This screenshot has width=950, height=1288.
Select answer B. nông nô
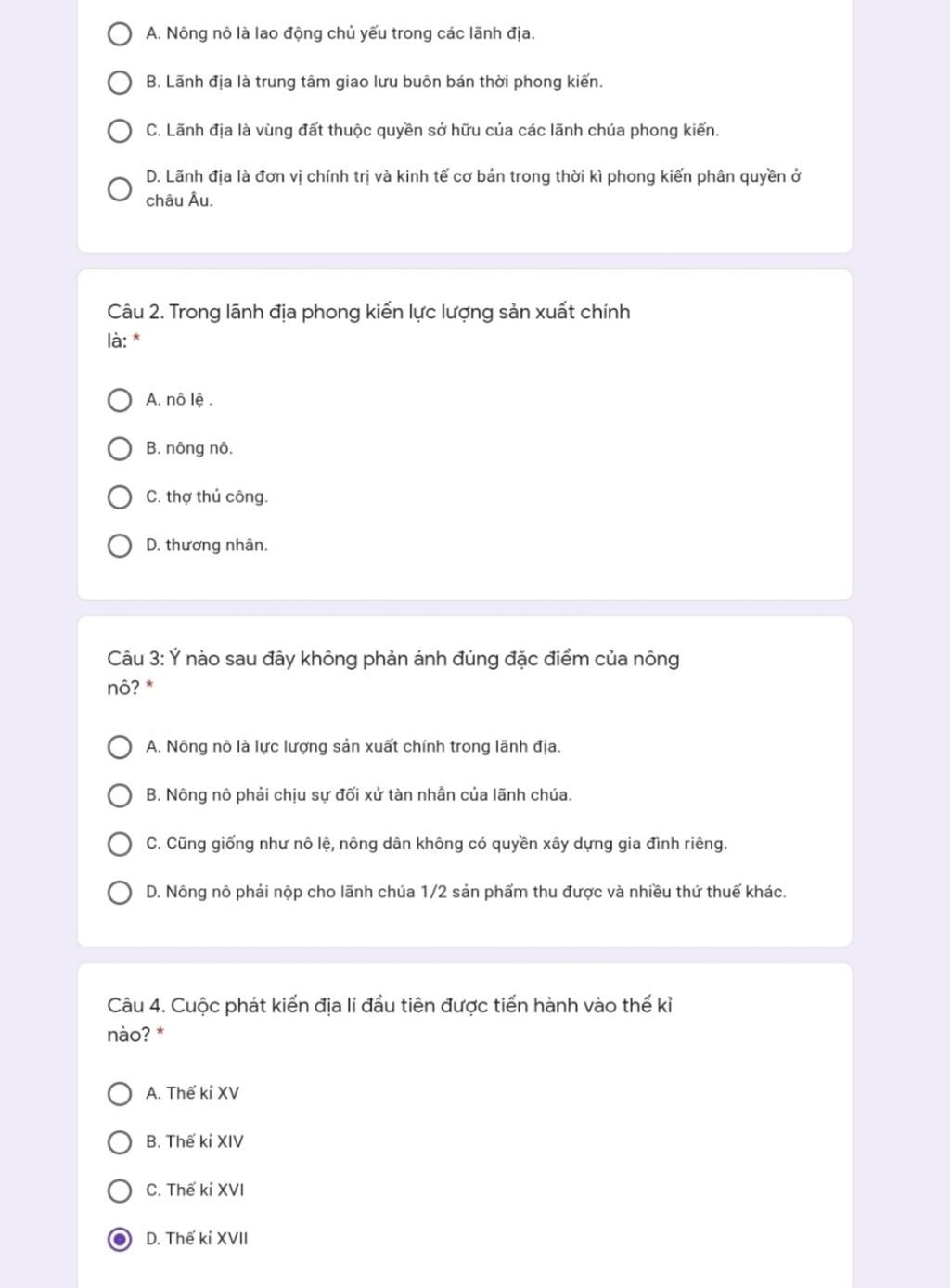[120, 449]
